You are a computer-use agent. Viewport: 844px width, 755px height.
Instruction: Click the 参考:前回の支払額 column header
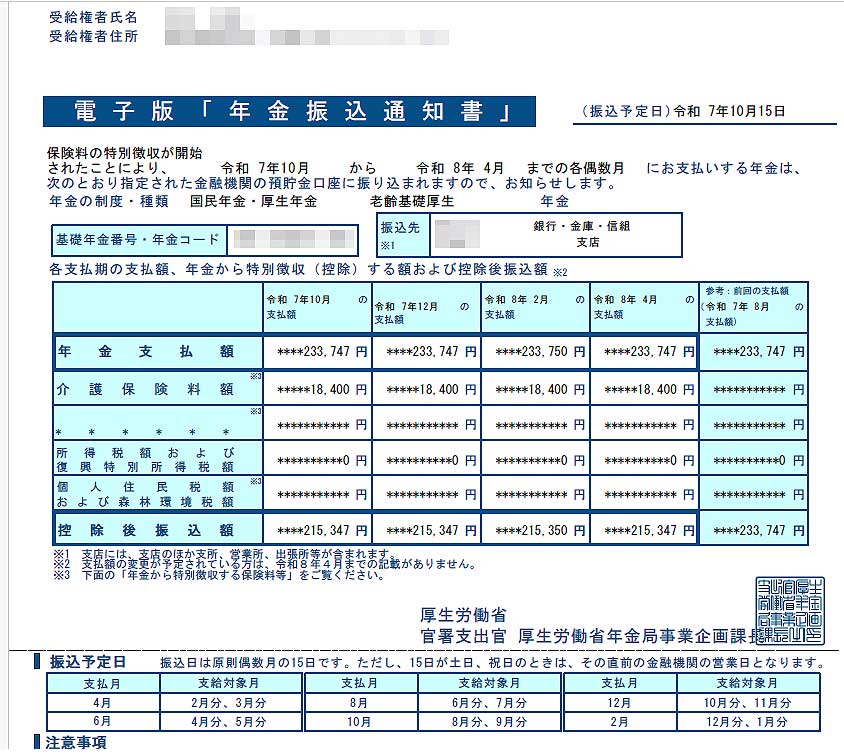coord(753,306)
